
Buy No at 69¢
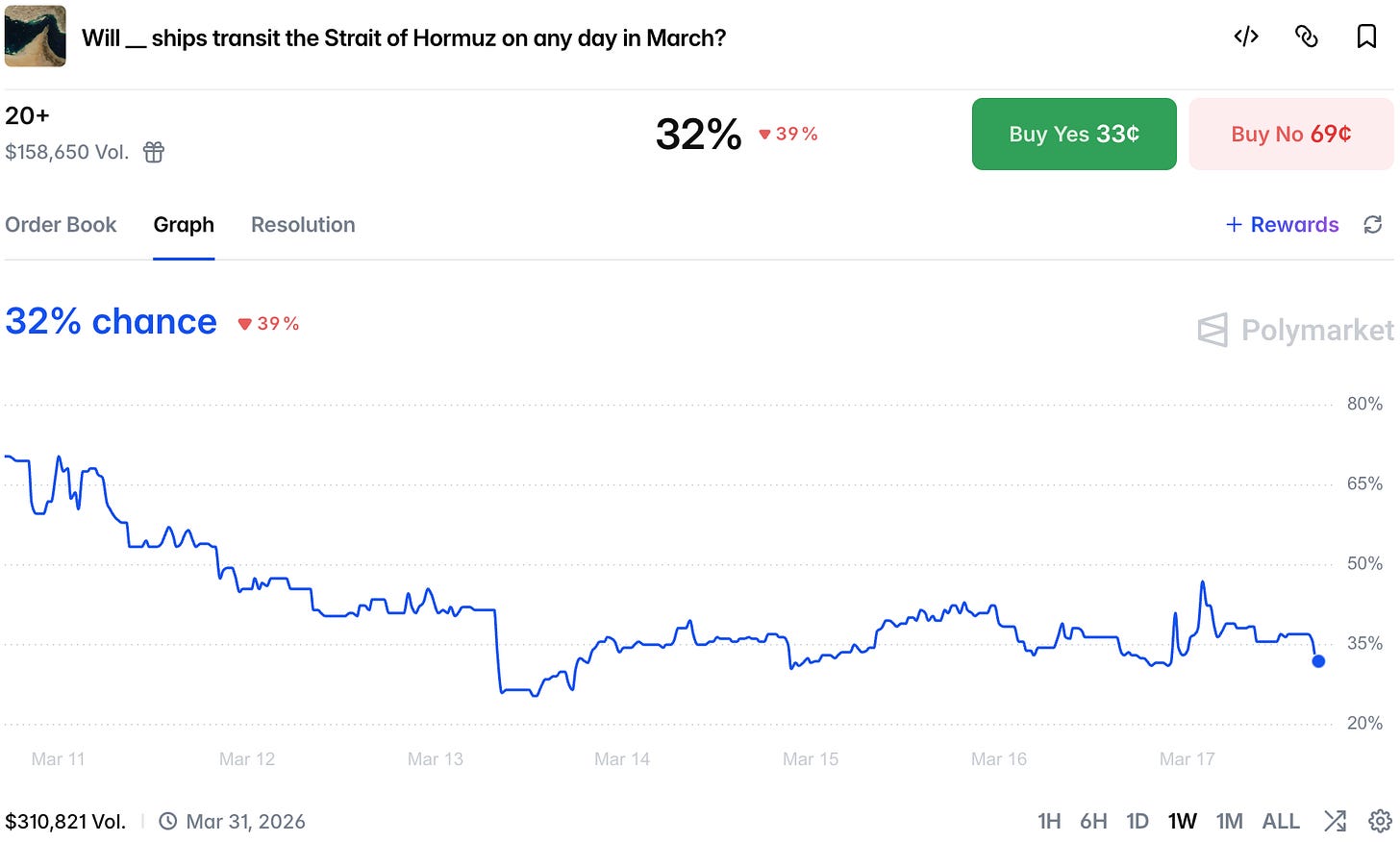[x=1290, y=135]
